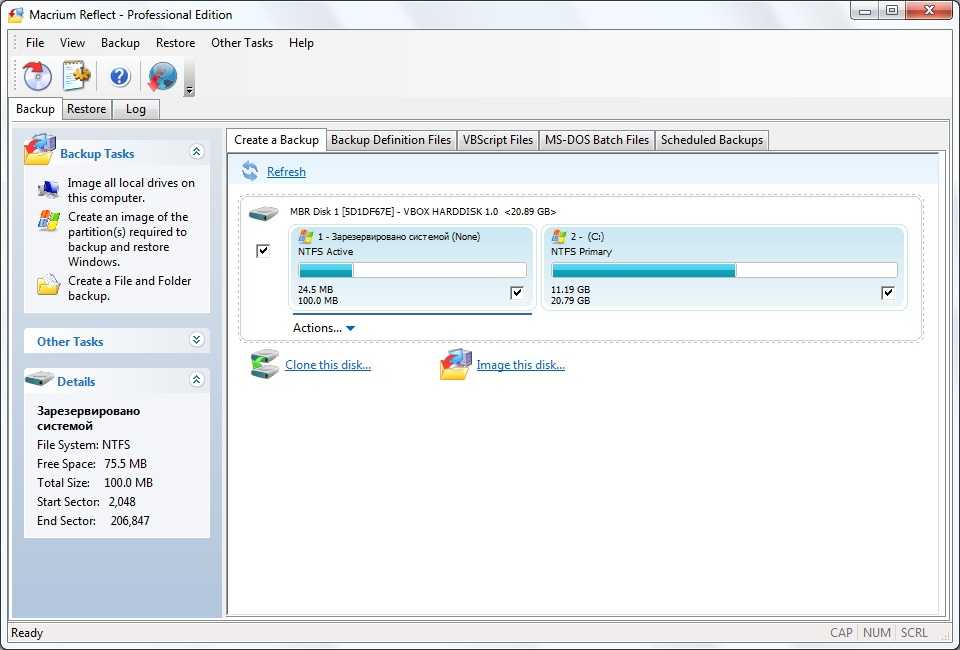Open the Restore menu
The image size is (960, 650).
(175, 43)
